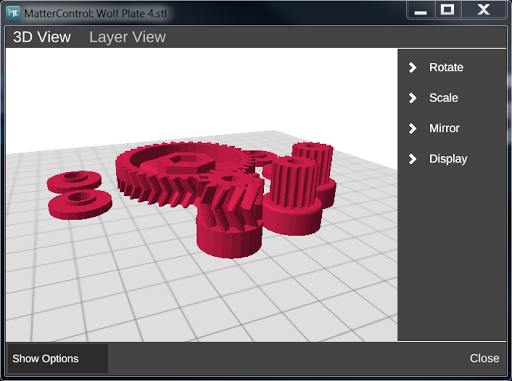
Task: Click the MatterControl logo in the title bar
Action: click(x=13, y=13)
